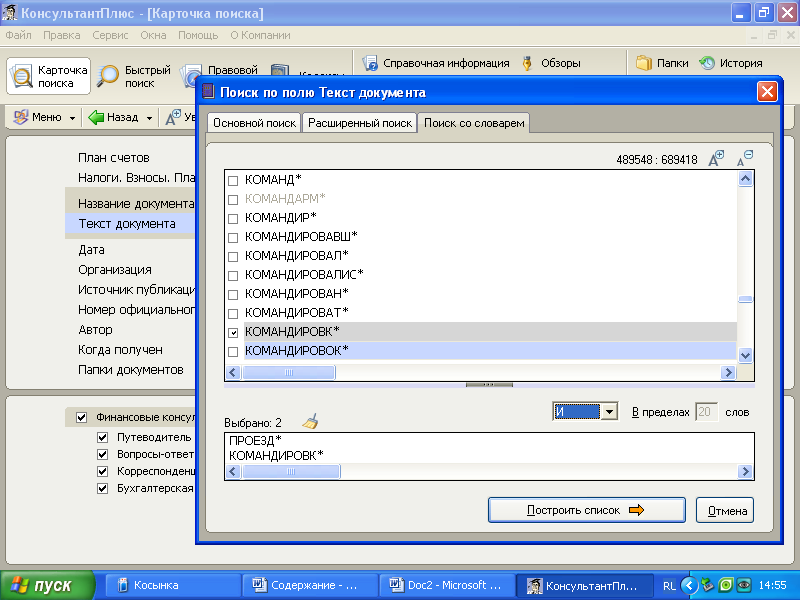The image size is (800, 600).
Task: Click the Меню toolbar icon
Action: coord(21,117)
